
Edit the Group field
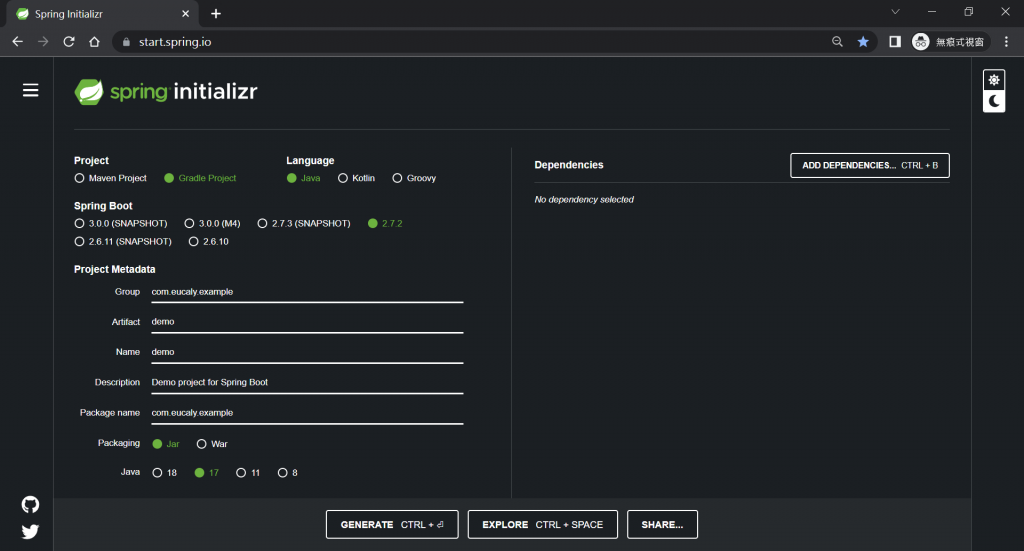pyautogui.click(x=307, y=292)
